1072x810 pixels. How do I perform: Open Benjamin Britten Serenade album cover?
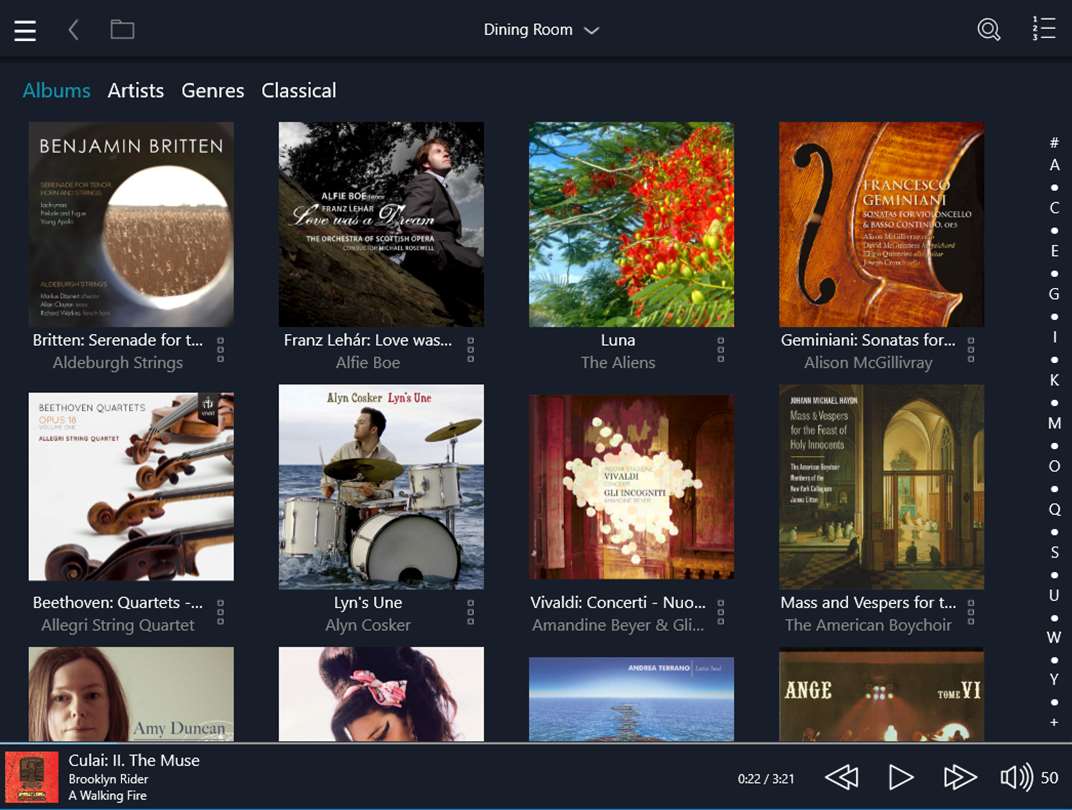click(x=131, y=224)
